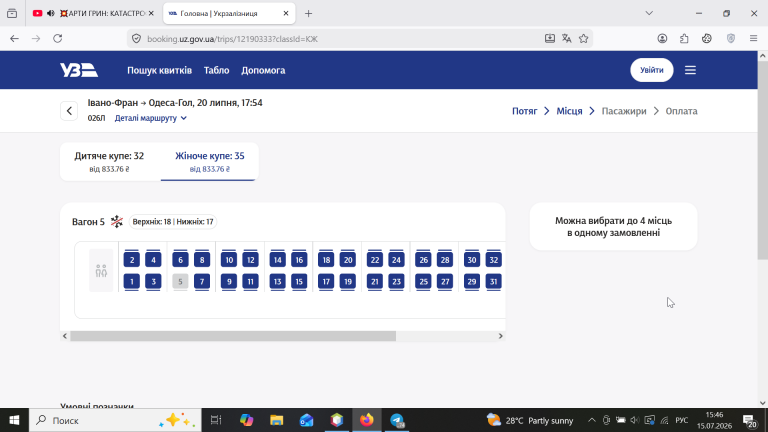The height and width of the screenshot is (432, 768).
Task: Switch to Дитяче купе: 32 tab
Action: click(109, 162)
